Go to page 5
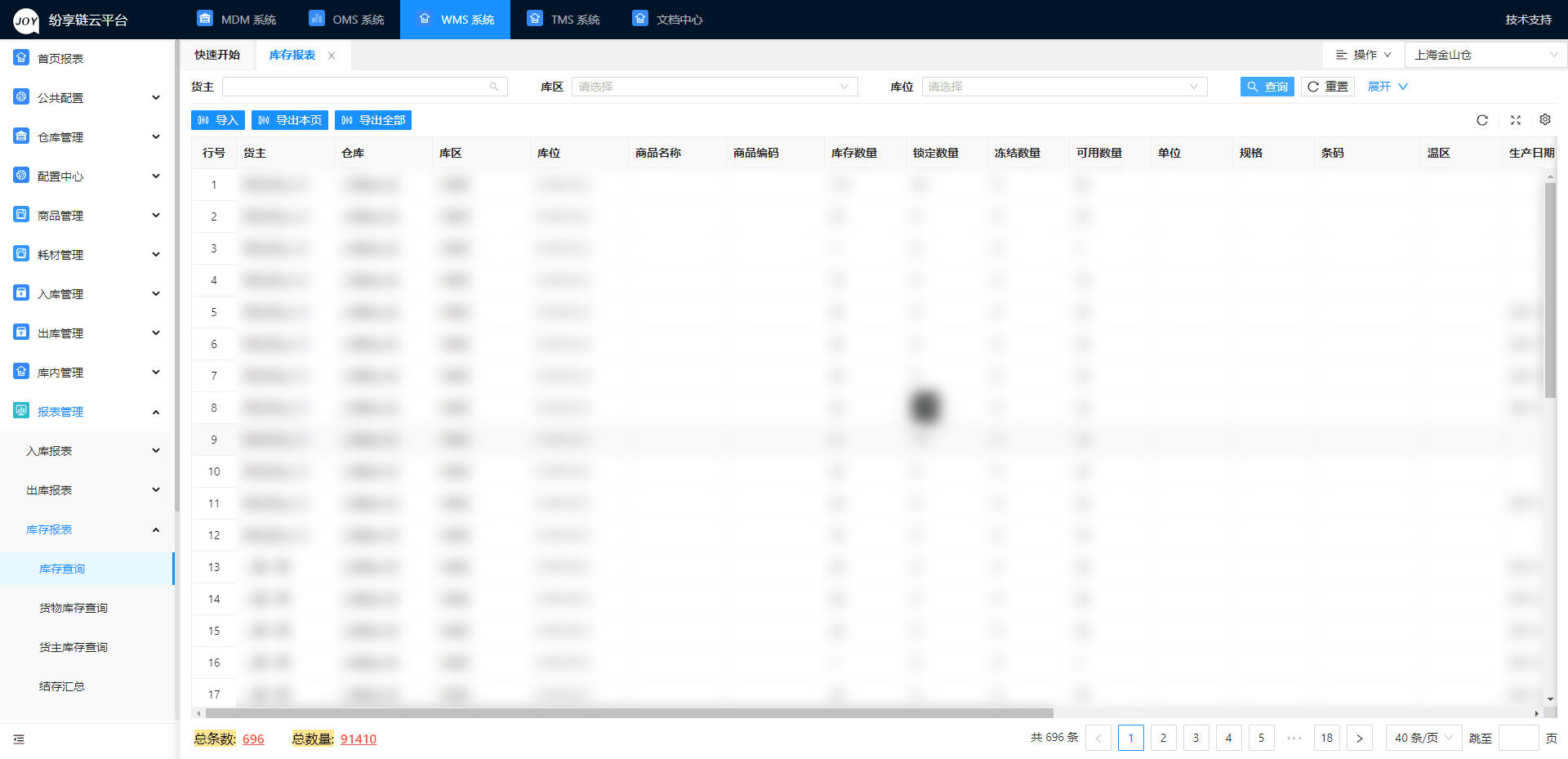1568x759 pixels. [1262, 738]
